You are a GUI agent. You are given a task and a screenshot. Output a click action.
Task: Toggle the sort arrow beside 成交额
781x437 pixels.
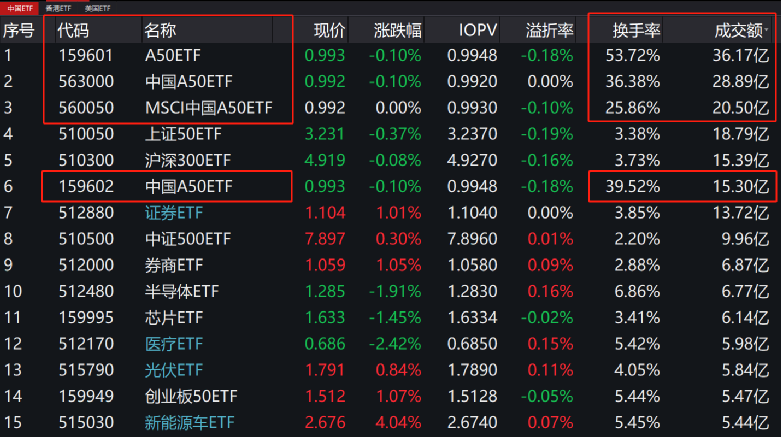point(767,29)
